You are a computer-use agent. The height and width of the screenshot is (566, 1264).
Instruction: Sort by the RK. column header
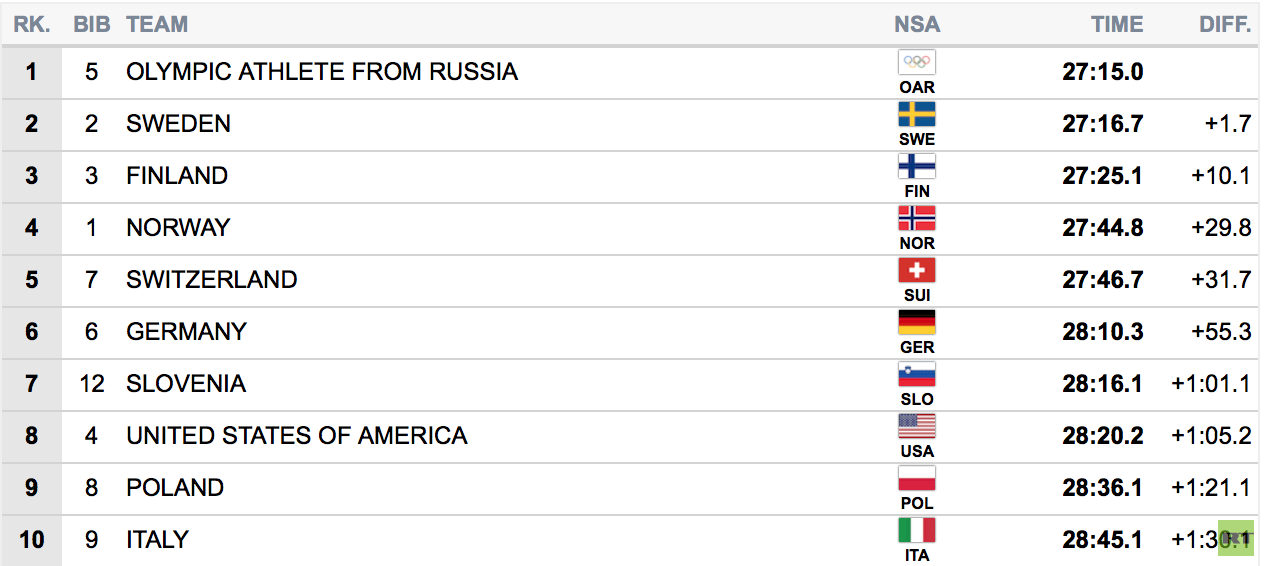[x=32, y=24]
